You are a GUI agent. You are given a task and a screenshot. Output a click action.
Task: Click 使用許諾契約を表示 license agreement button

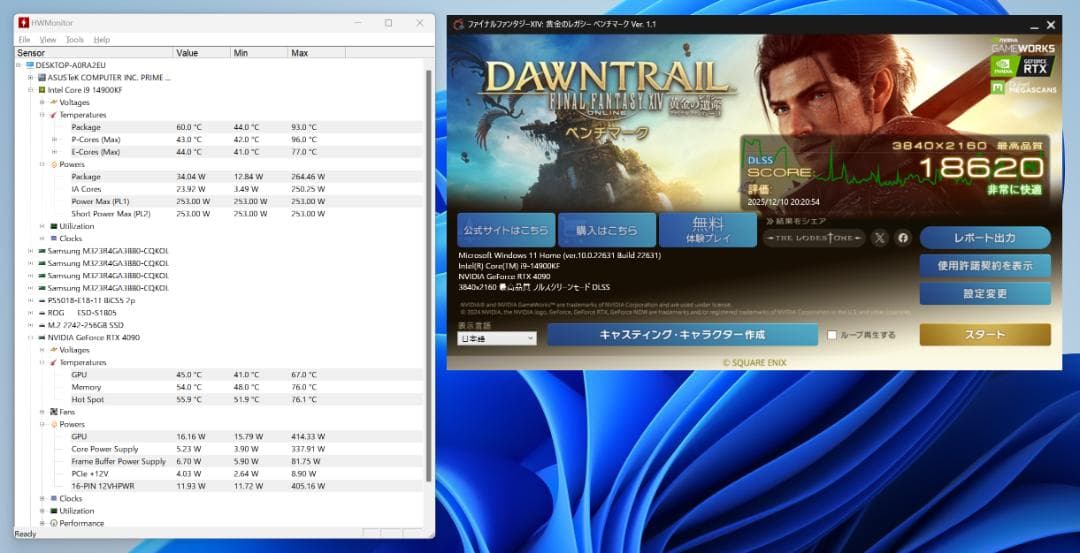click(985, 265)
